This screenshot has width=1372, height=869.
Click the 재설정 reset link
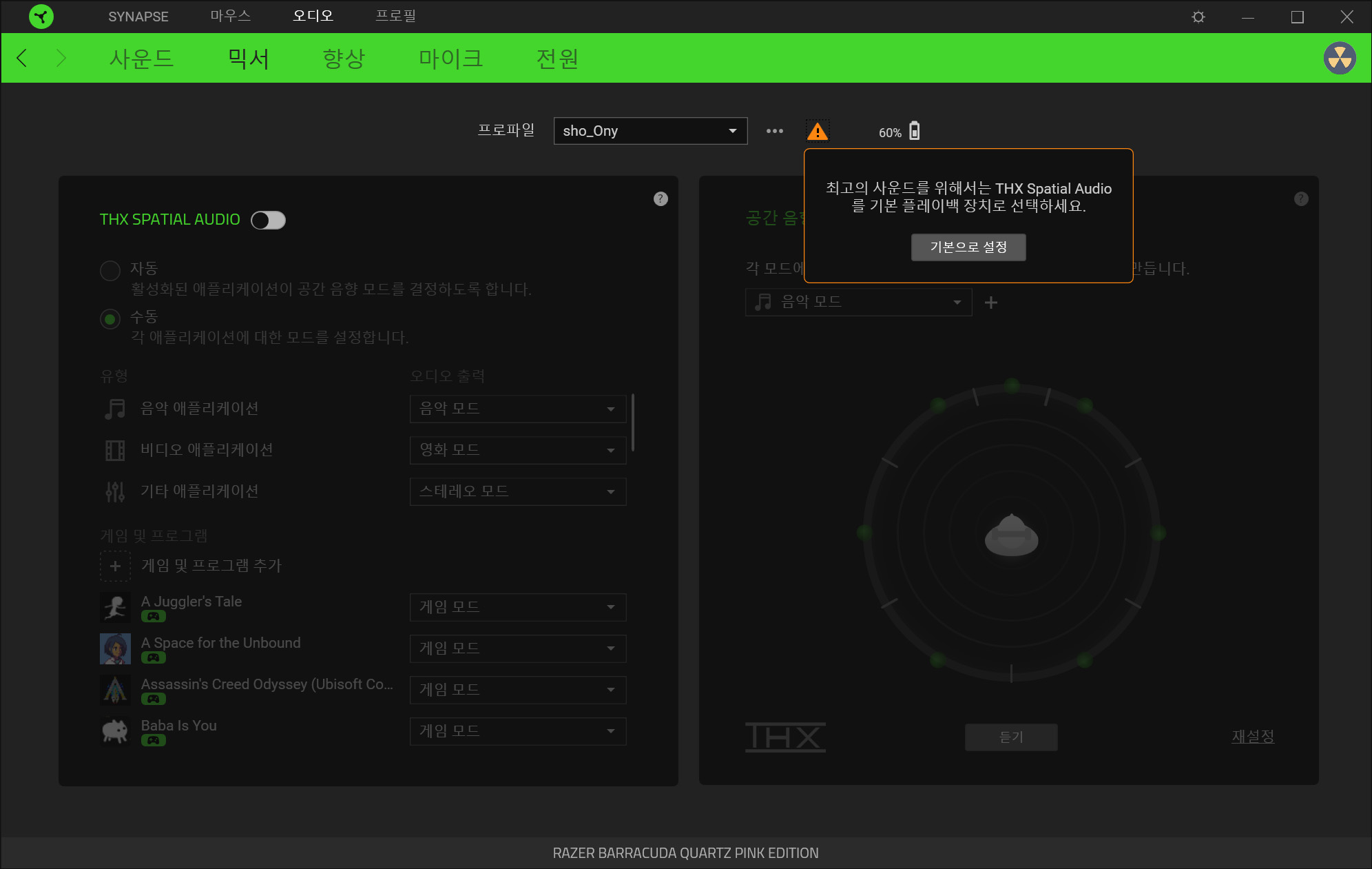[x=1252, y=736]
